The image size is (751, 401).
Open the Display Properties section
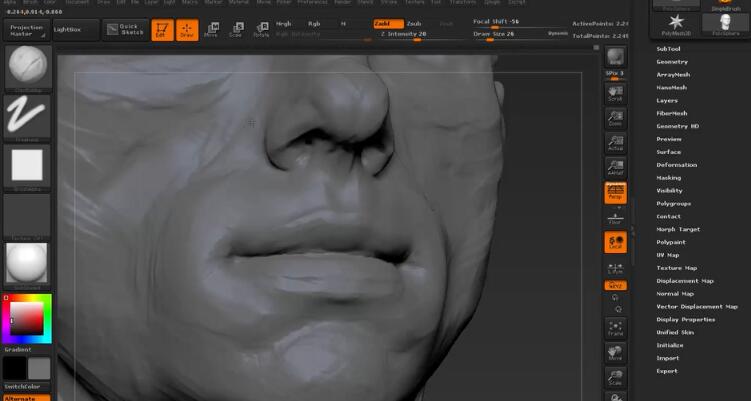685,320
